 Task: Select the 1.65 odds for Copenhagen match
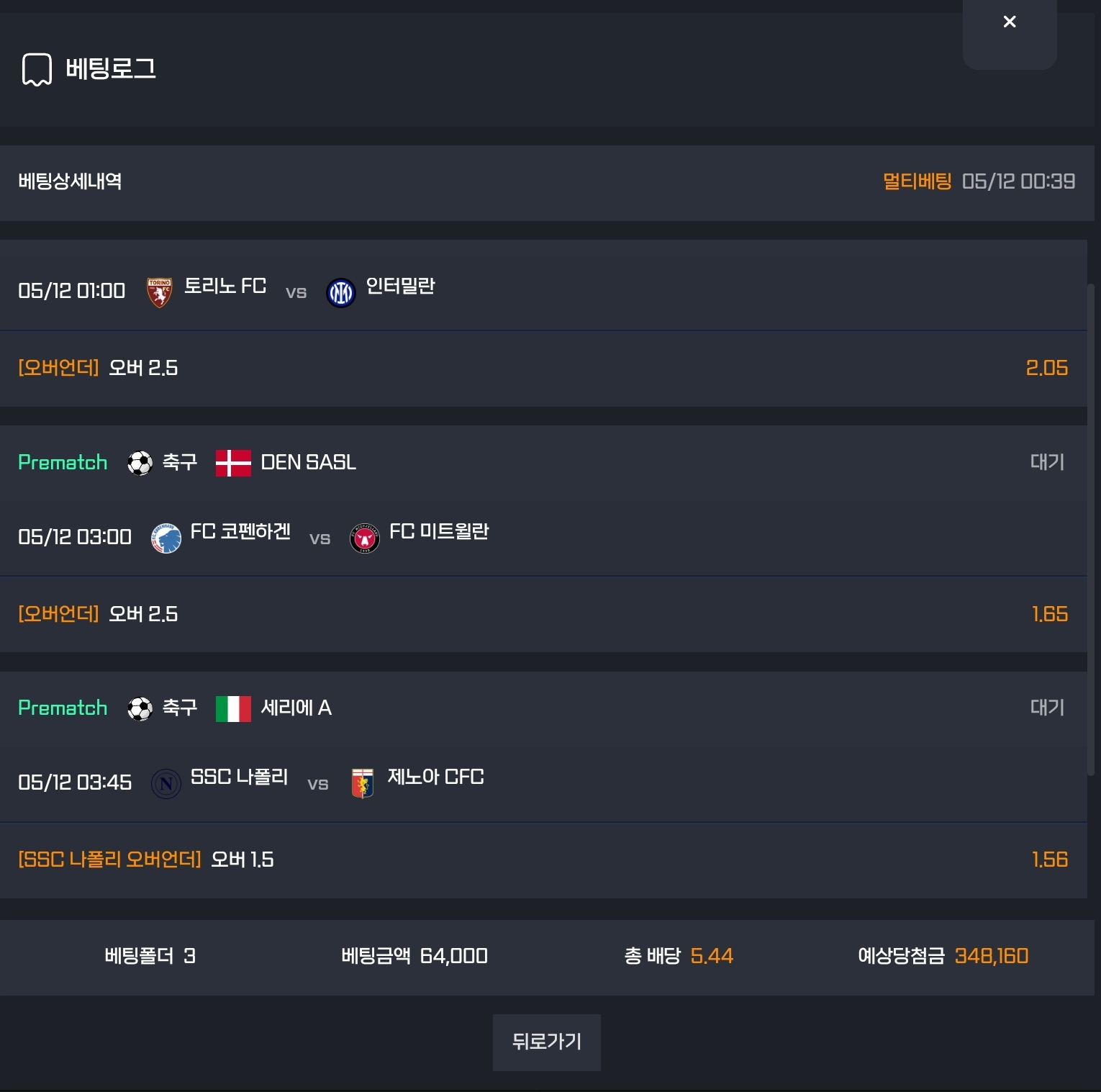(x=1050, y=614)
